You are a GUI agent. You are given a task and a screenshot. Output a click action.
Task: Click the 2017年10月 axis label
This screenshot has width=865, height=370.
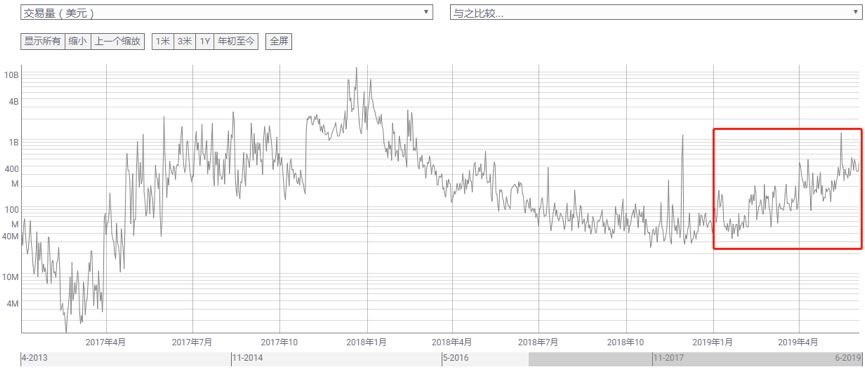pyautogui.click(x=279, y=342)
